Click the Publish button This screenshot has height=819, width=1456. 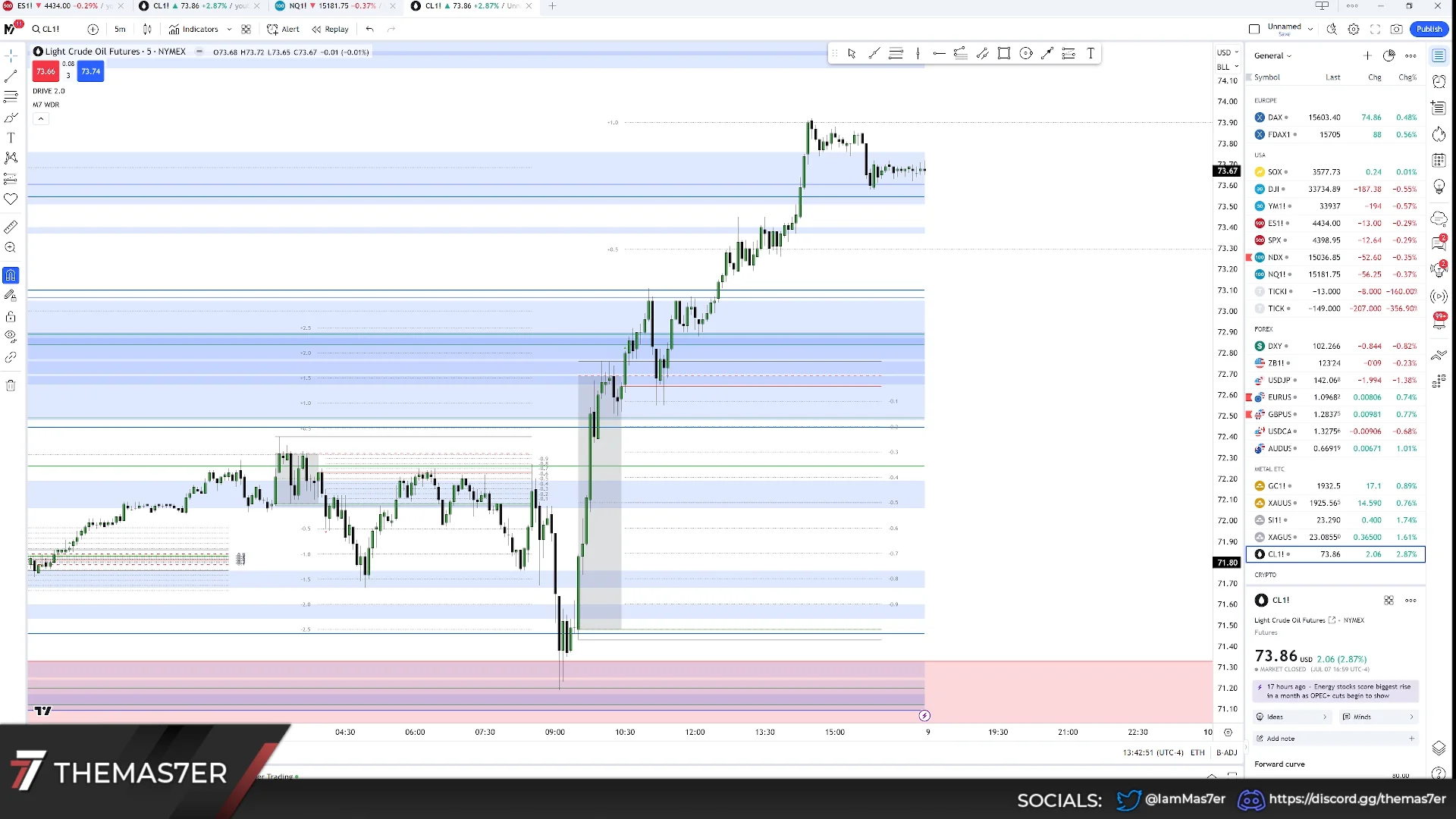point(1429,29)
